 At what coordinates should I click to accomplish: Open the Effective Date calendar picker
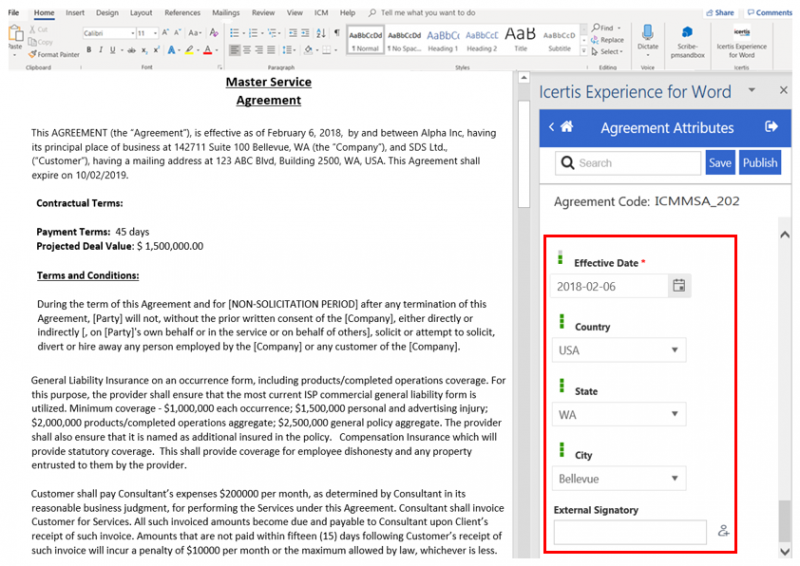point(679,285)
